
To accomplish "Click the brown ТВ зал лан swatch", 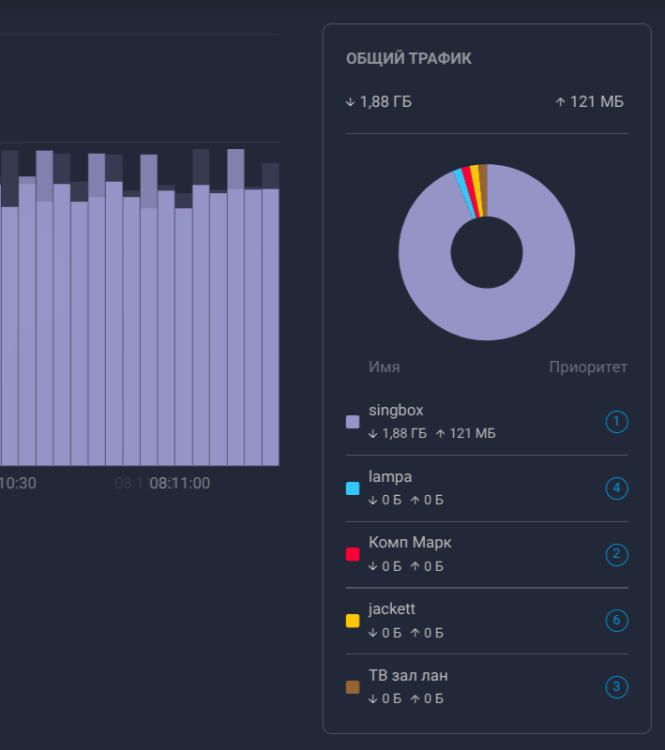I will pyautogui.click(x=352, y=687).
